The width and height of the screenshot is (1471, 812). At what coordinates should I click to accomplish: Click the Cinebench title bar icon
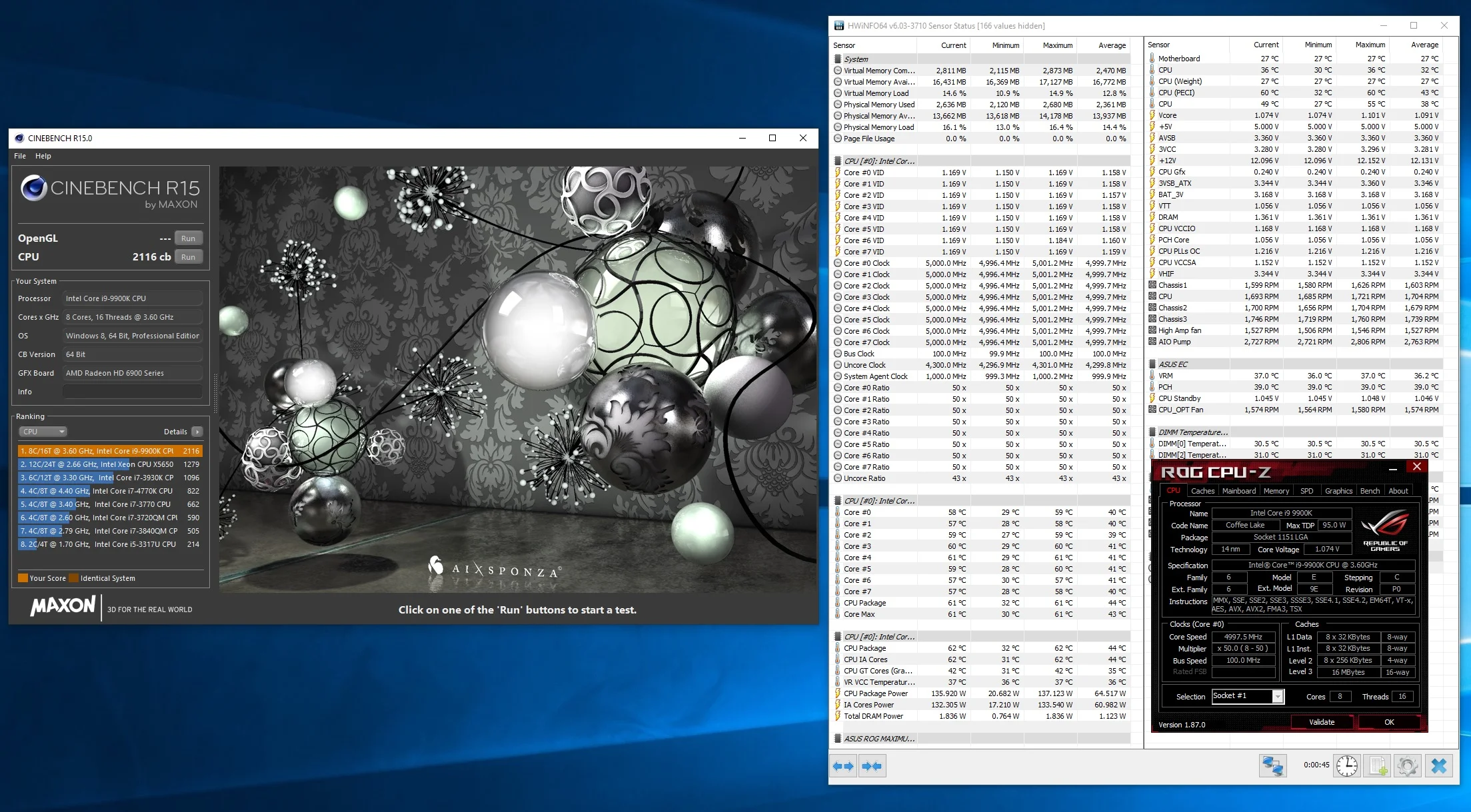point(19,138)
